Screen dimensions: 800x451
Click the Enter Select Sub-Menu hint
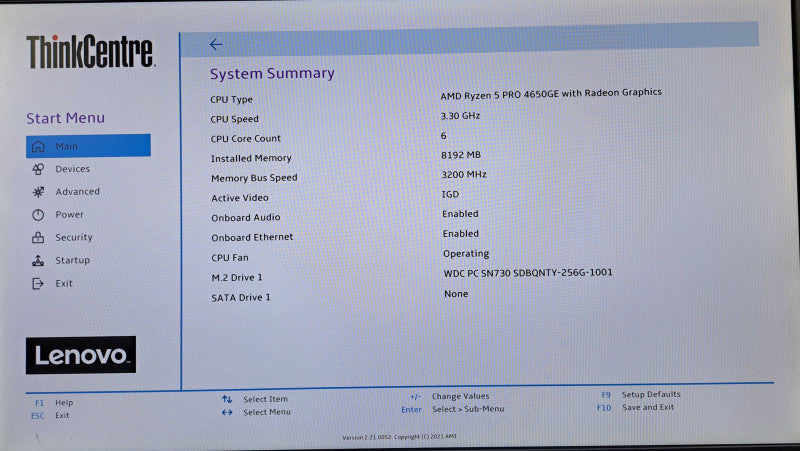click(453, 409)
